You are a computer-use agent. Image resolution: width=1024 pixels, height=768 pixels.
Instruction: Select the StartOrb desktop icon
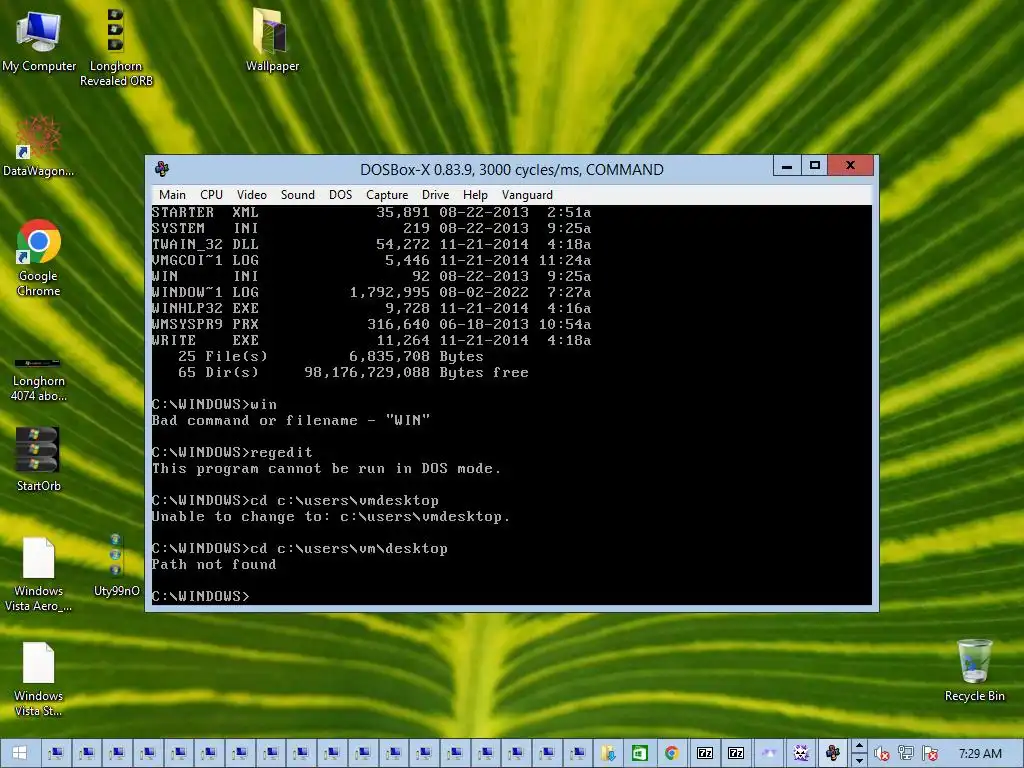point(39,459)
